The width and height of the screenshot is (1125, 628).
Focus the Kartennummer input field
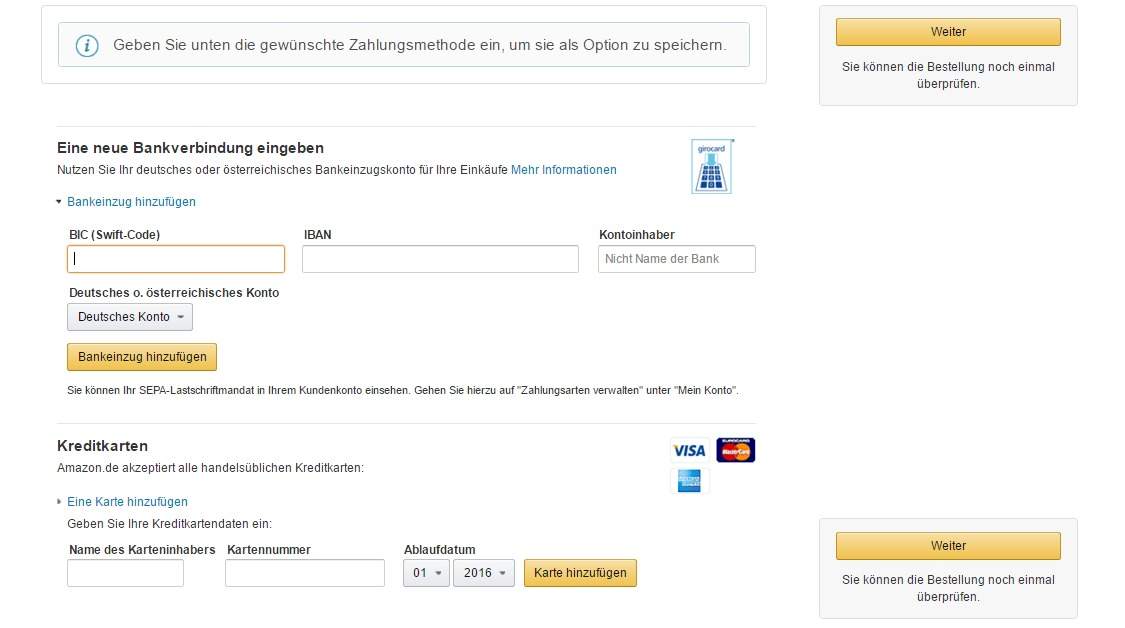[x=305, y=573]
